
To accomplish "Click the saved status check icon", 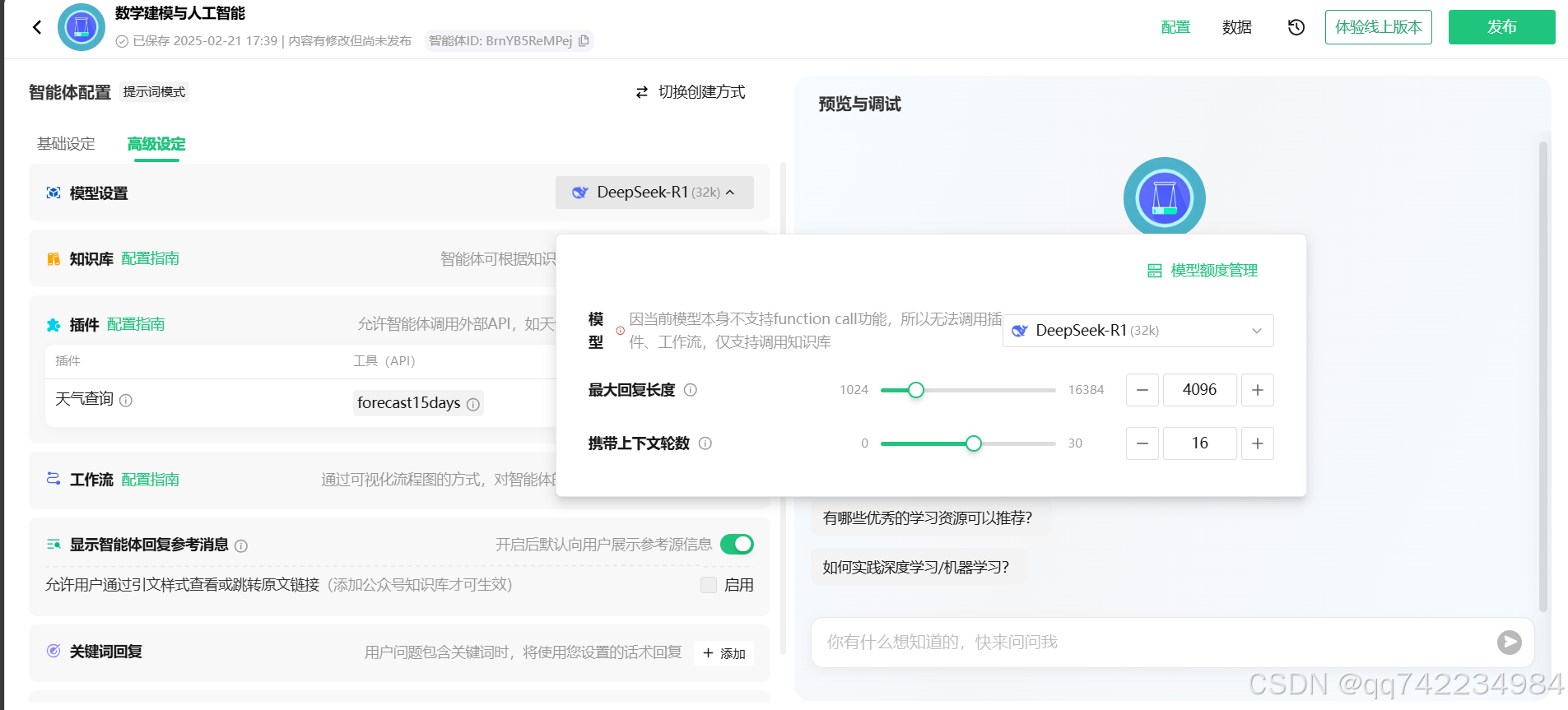I will (122, 41).
